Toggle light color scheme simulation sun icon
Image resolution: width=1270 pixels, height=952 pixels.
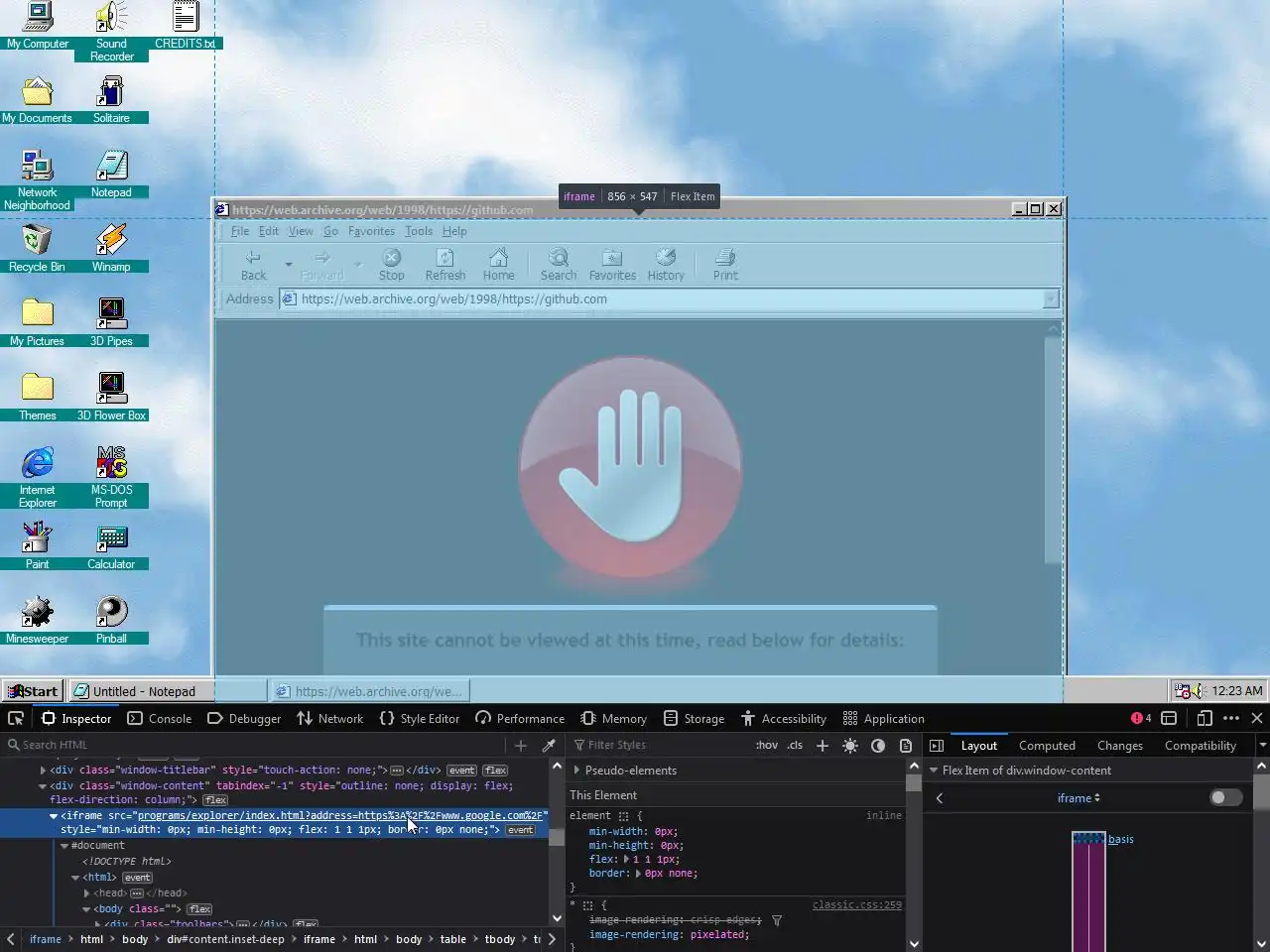850,745
